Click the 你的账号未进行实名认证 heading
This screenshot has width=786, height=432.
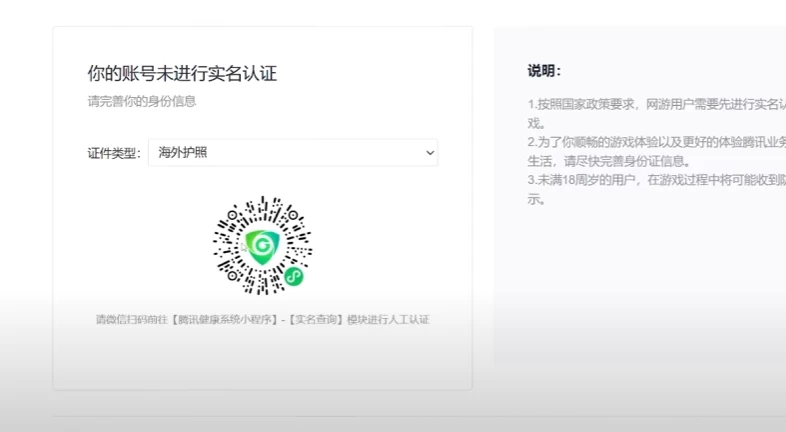point(182,73)
